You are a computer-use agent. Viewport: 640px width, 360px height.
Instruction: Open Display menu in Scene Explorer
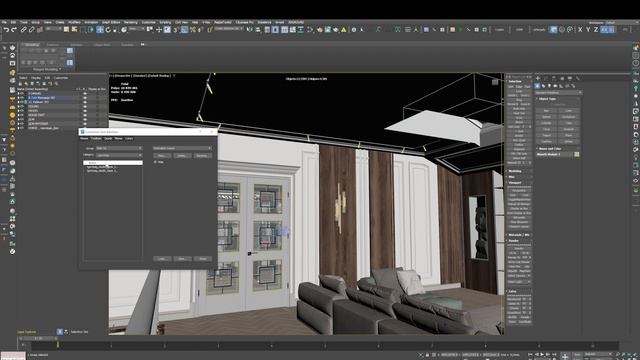click(36, 78)
